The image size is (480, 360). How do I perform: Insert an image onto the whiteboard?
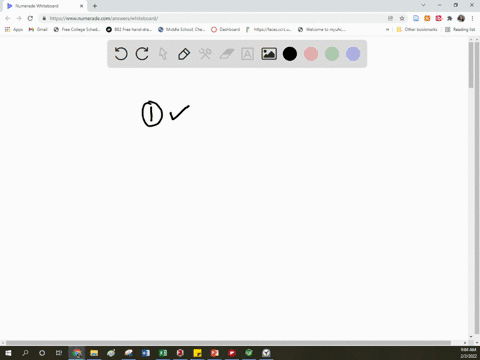click(x=269, y=54)
